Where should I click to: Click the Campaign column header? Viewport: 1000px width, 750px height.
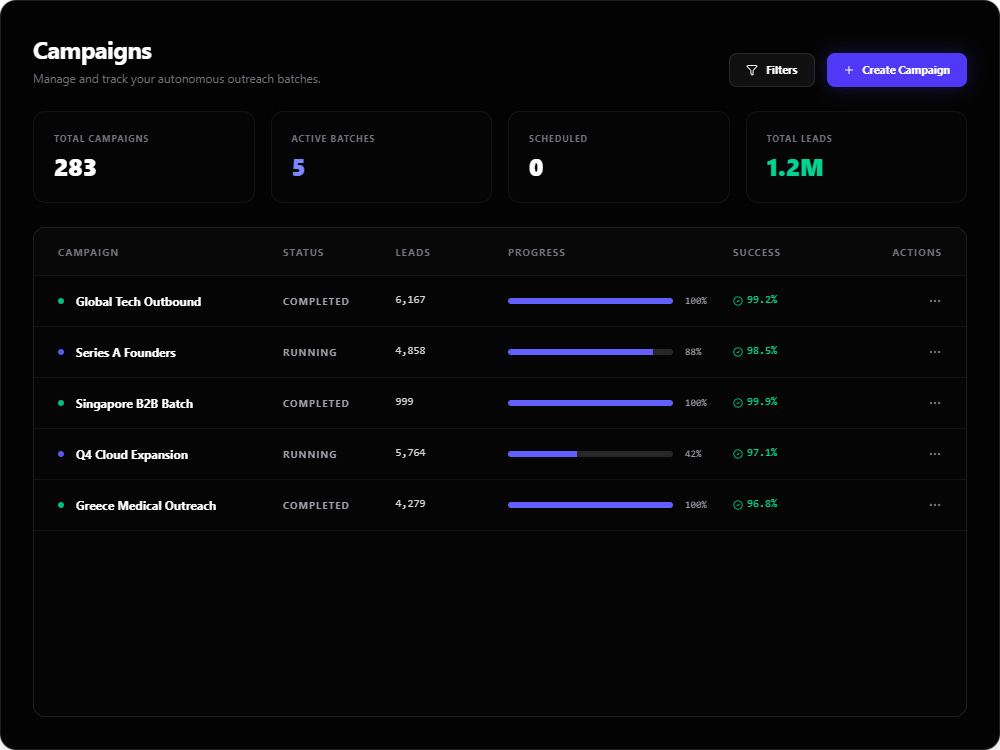[x=88, y=253]
